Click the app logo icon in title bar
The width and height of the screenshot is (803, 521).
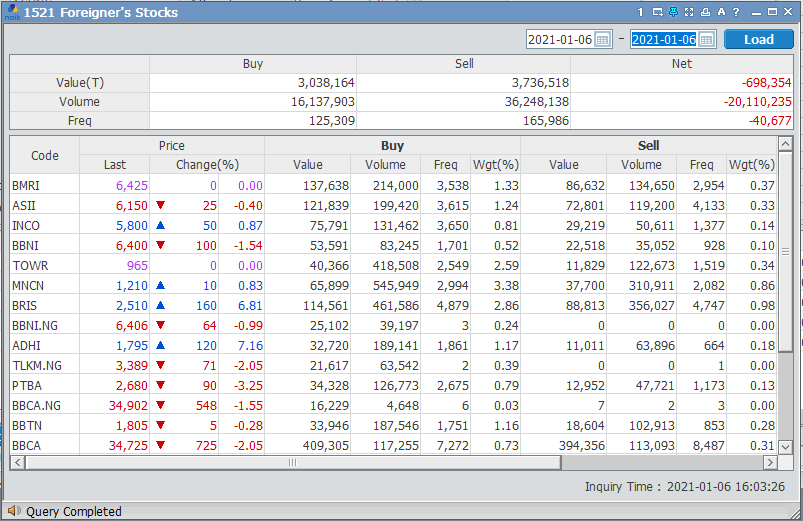[x=12, y=12]
